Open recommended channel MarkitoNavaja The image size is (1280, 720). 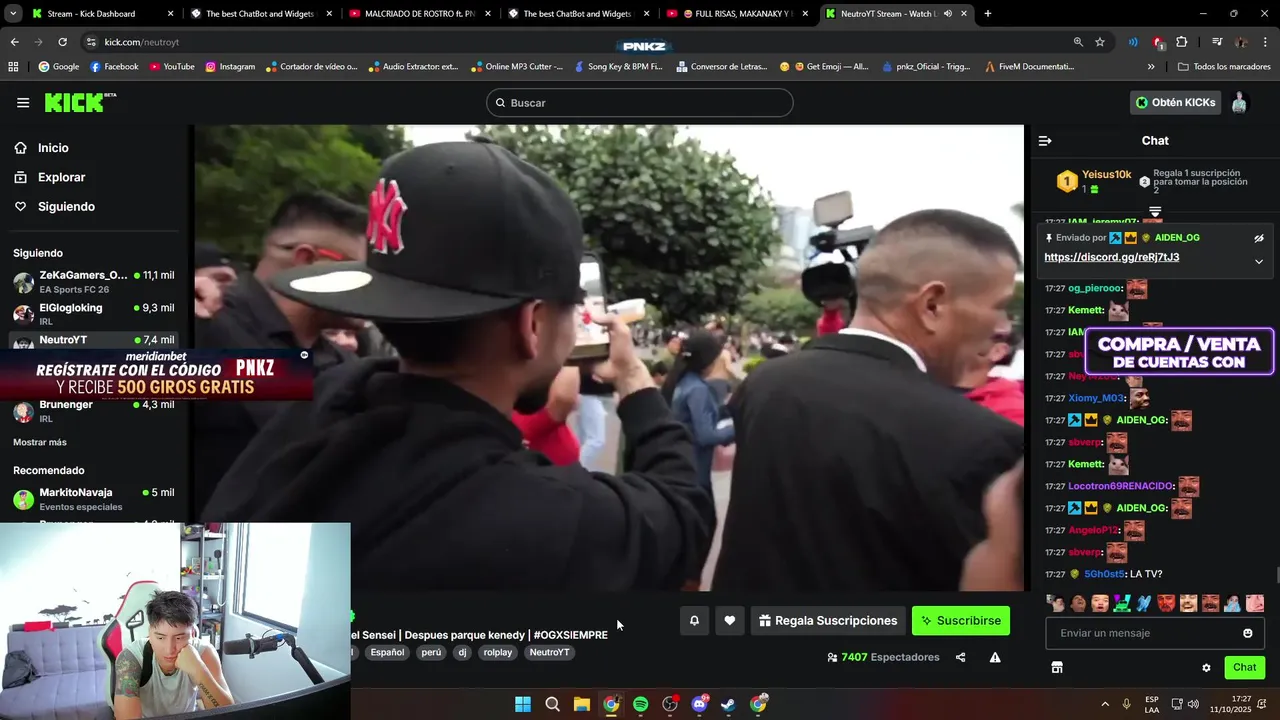(x=94, y=499)
